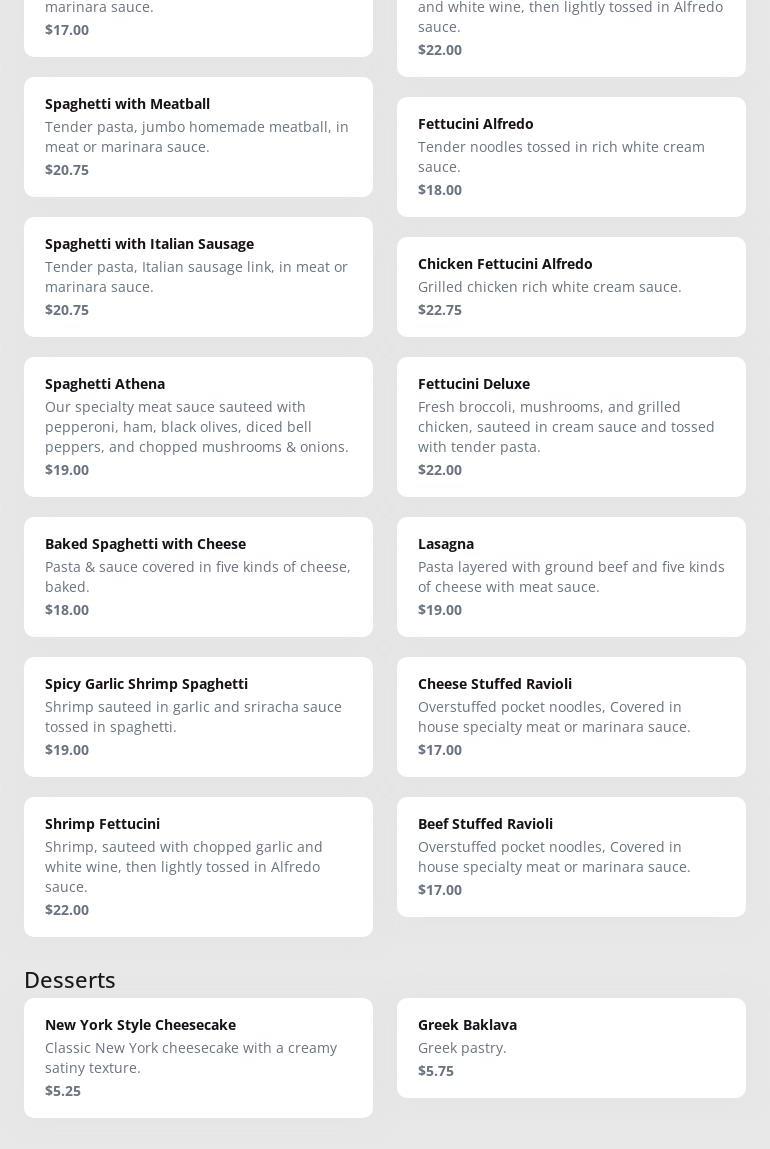
Task: Click the Lasagna $19.00 price text
Action: 440,610
